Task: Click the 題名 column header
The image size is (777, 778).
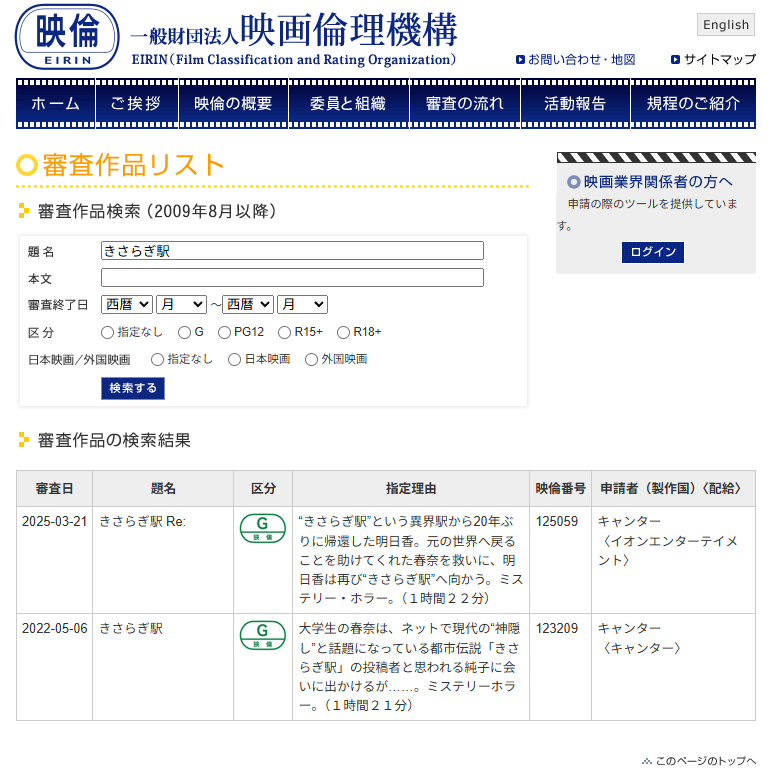Action: click(x=163, y=489)
